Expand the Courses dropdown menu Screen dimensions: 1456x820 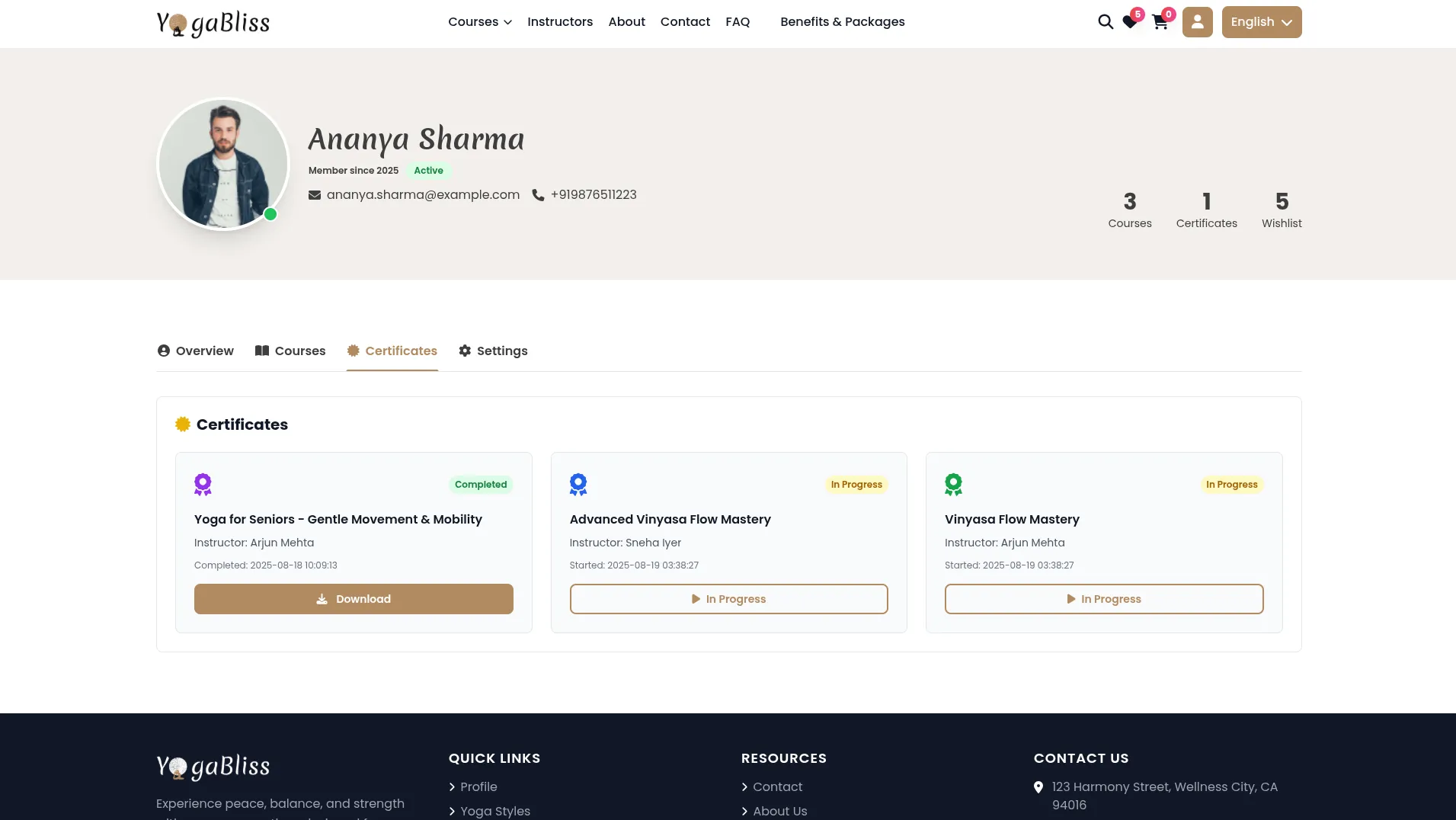[x=479, y=22]
